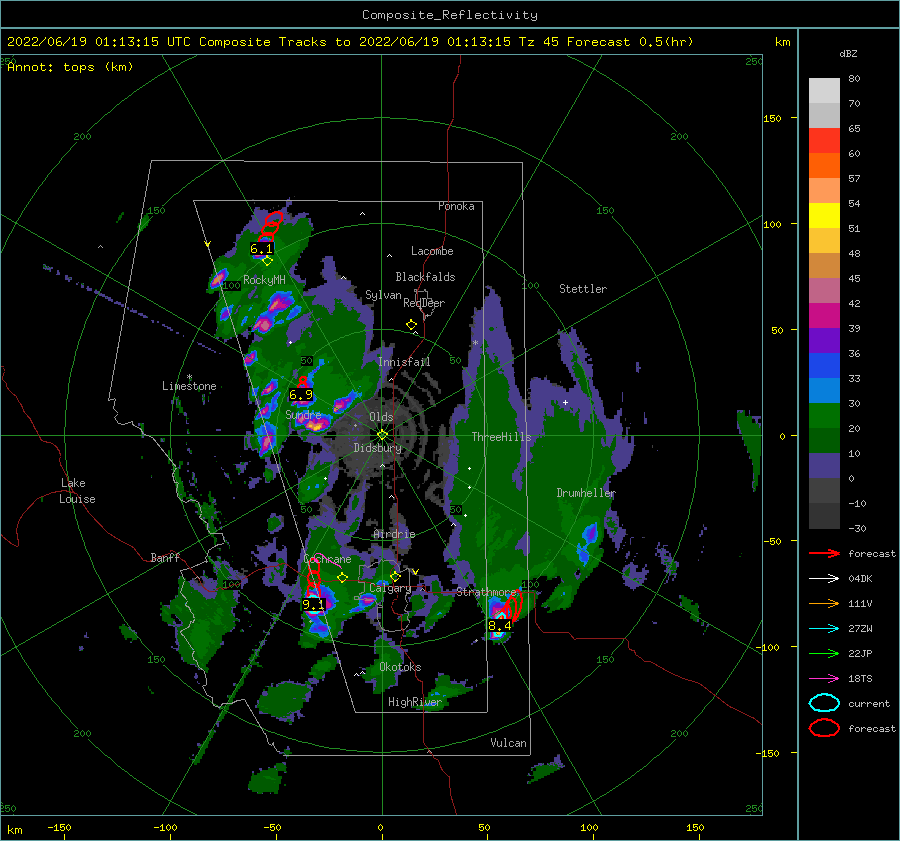900x841 pixels.
Task: Click the slate purple swatch between 10 and 0
Action: tap(824, 466)
